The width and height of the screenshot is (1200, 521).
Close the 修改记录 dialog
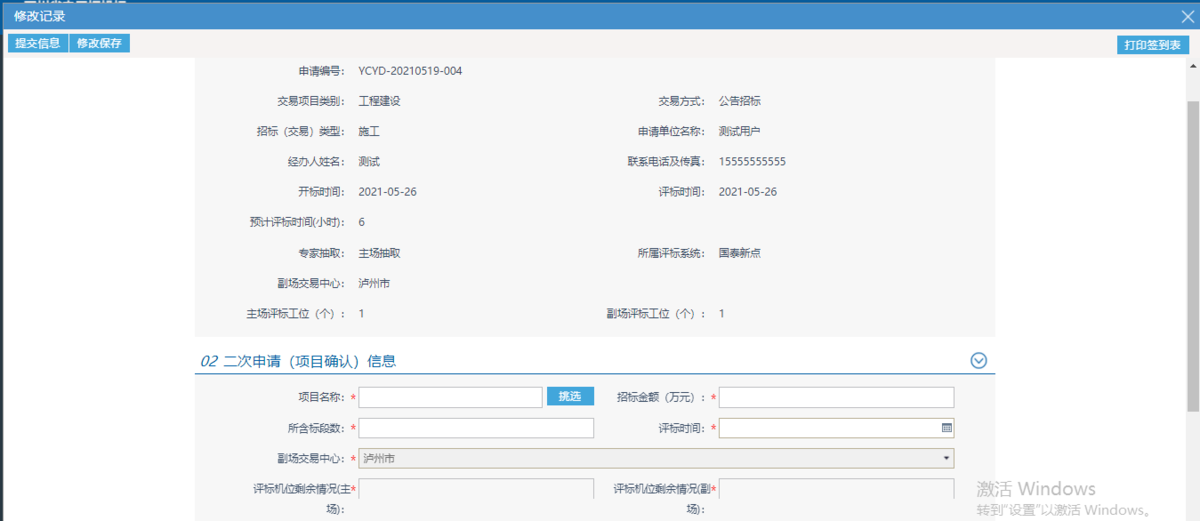click(1187, 15)
